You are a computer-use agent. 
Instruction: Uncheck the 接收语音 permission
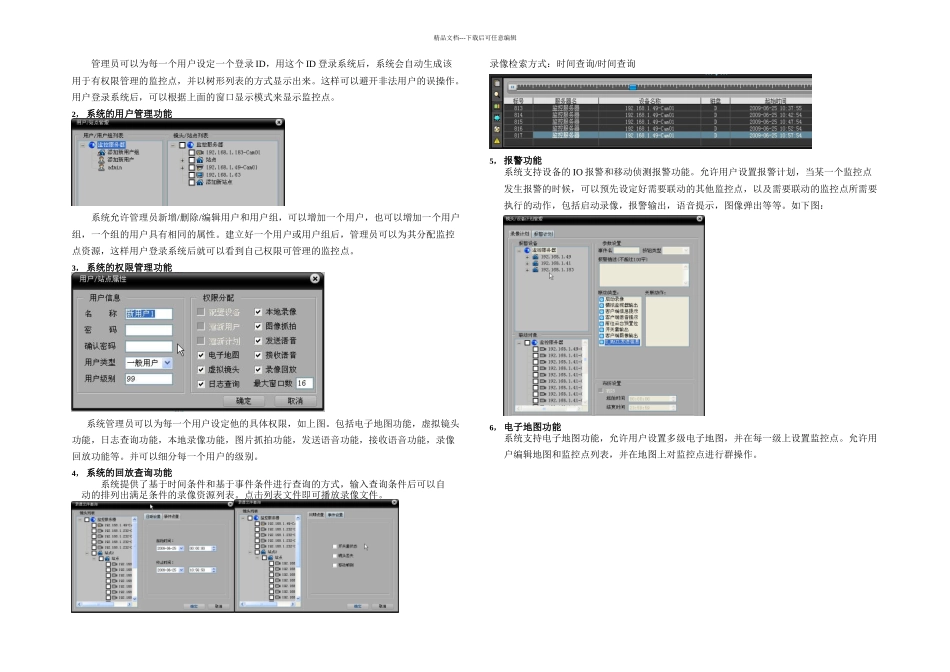point(258,355)
